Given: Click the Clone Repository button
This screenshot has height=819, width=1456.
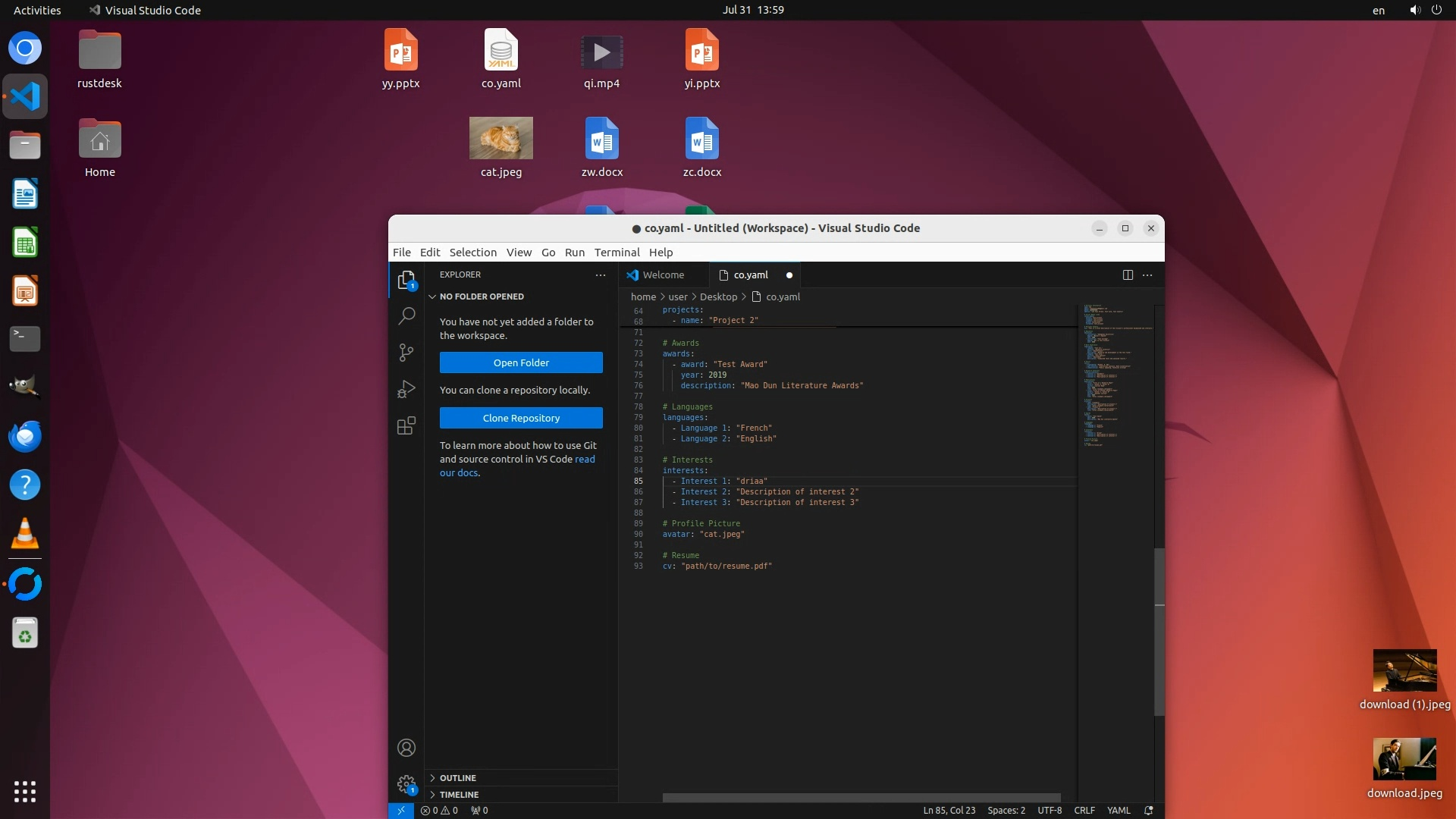Looking at the screenshot, I should click(x=521, y=418).
